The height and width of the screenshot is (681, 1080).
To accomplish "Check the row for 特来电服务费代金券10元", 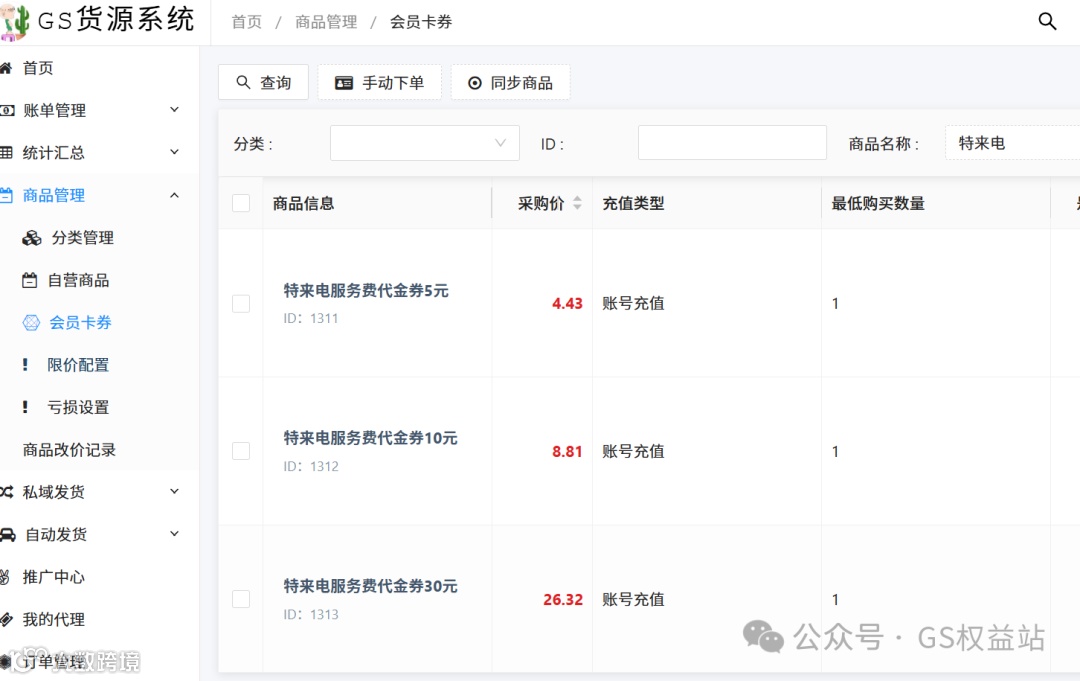I will tap(241, 451).
